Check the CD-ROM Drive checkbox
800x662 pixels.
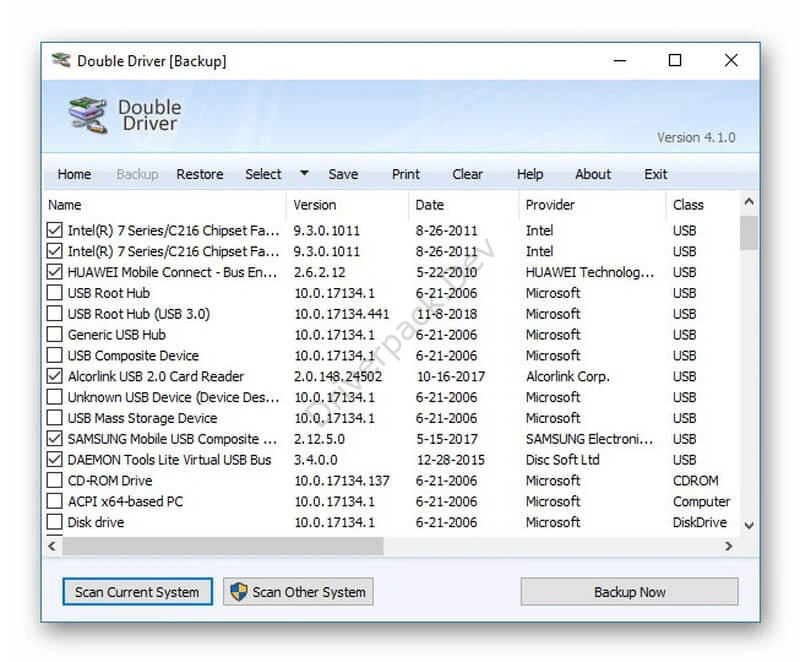click(55, 480)
